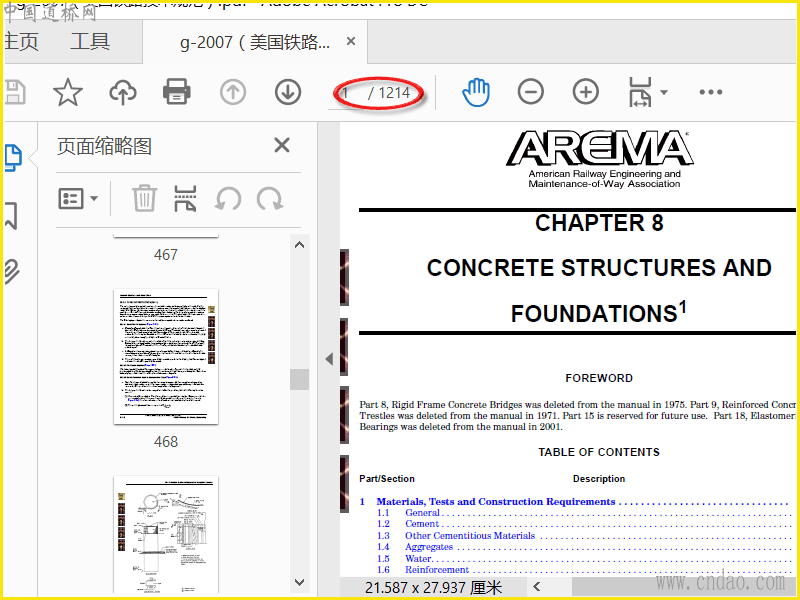This screenshot has width=800, height=600.
Task: Click the insert pages icon in thumbnails panel
Action: 185,198
